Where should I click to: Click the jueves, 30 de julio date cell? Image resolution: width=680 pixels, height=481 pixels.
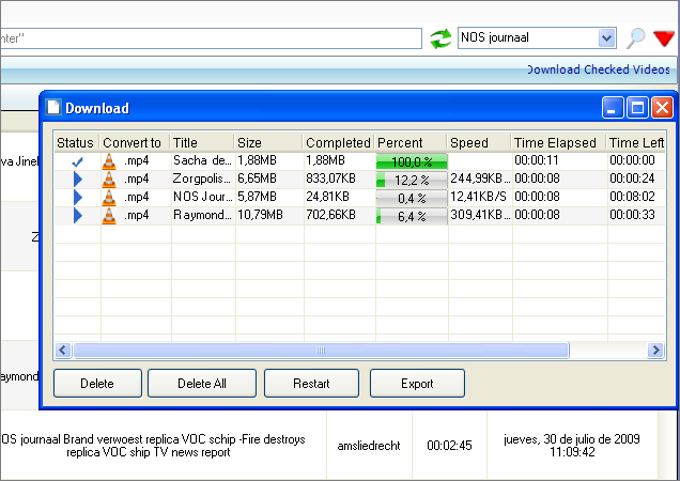[x=572, y=445]
